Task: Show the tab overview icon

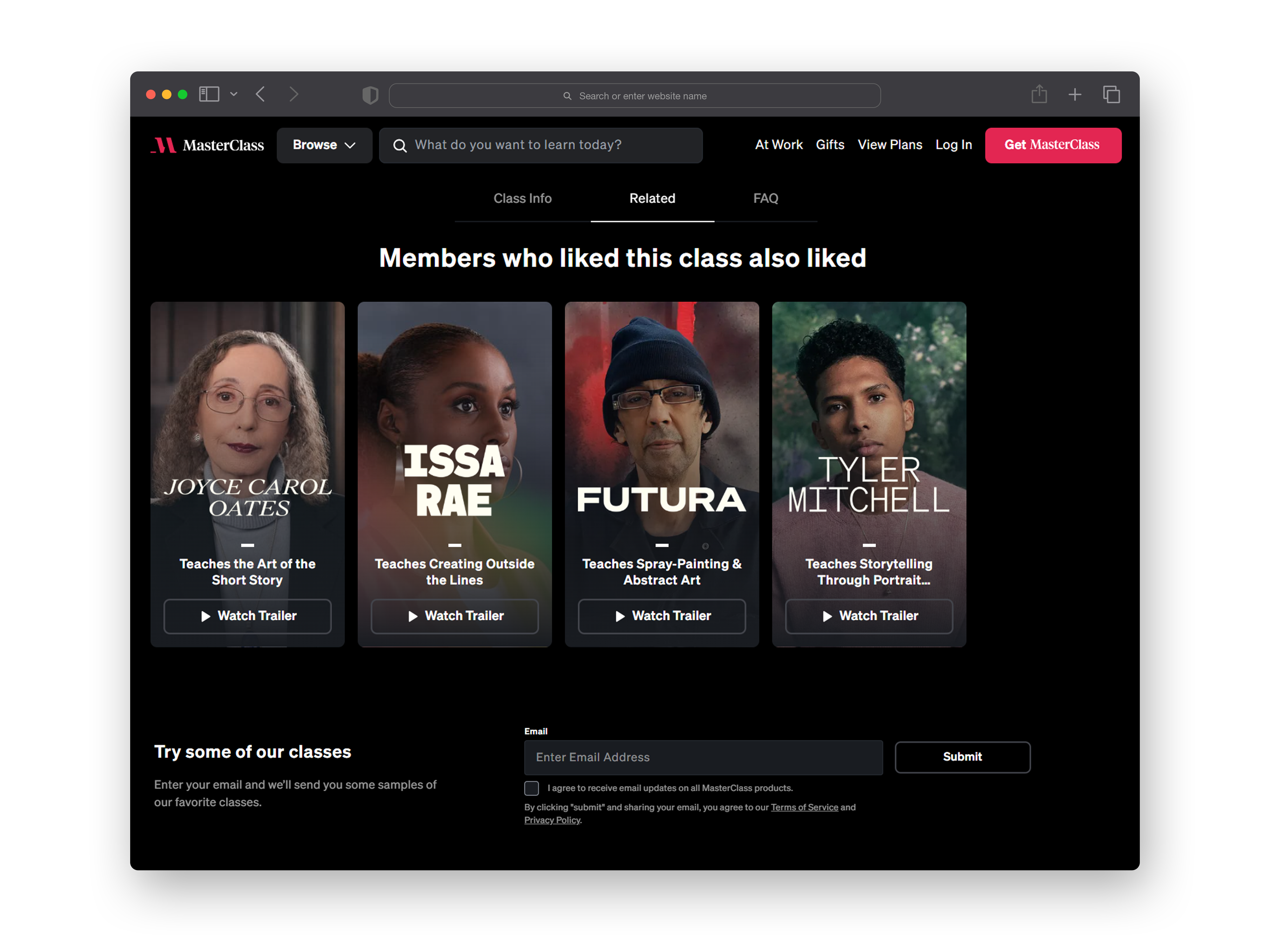Action: point(1111,95)
